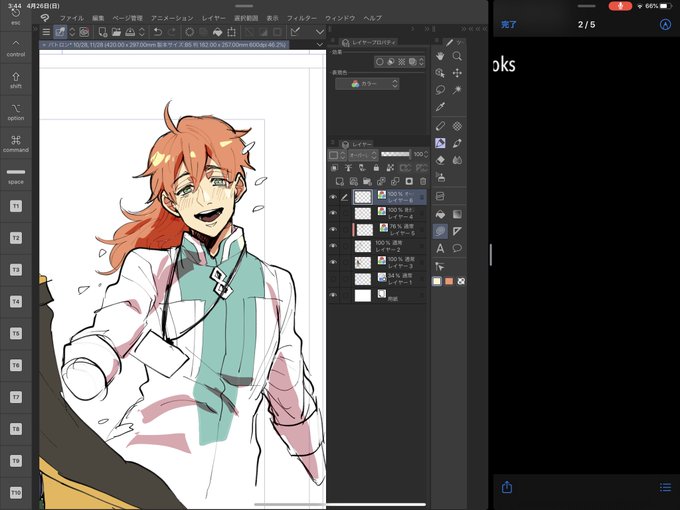Select the Eraser tool
The image size is (680, 510).
click(440, 160)
